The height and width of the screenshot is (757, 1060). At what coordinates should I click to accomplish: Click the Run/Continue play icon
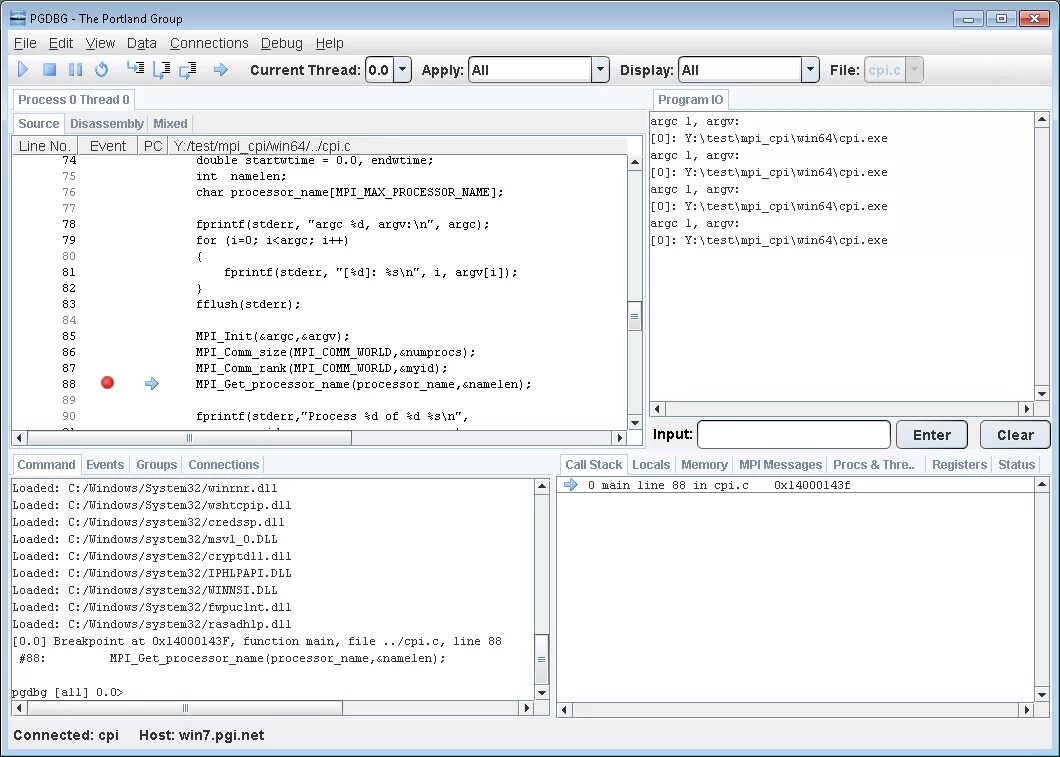tap(23, 70)
